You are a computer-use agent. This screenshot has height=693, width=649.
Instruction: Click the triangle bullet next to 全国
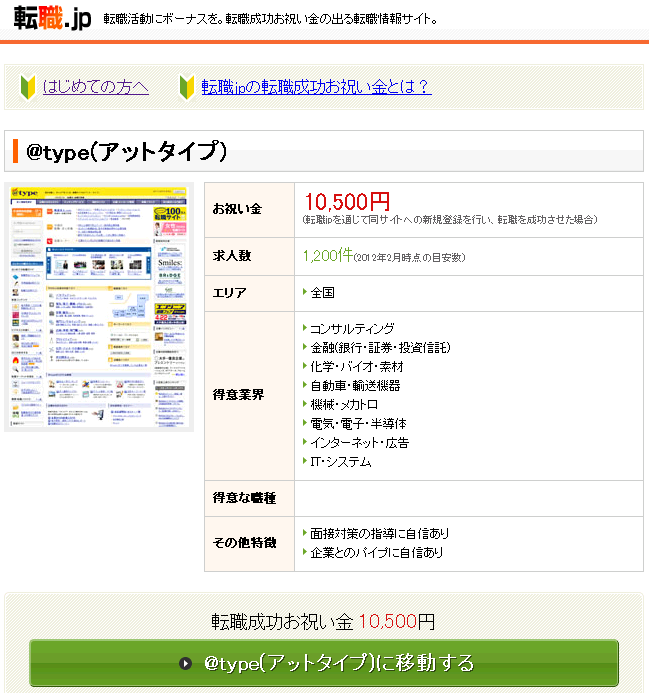pyautogui.click(x=304, y=293)
